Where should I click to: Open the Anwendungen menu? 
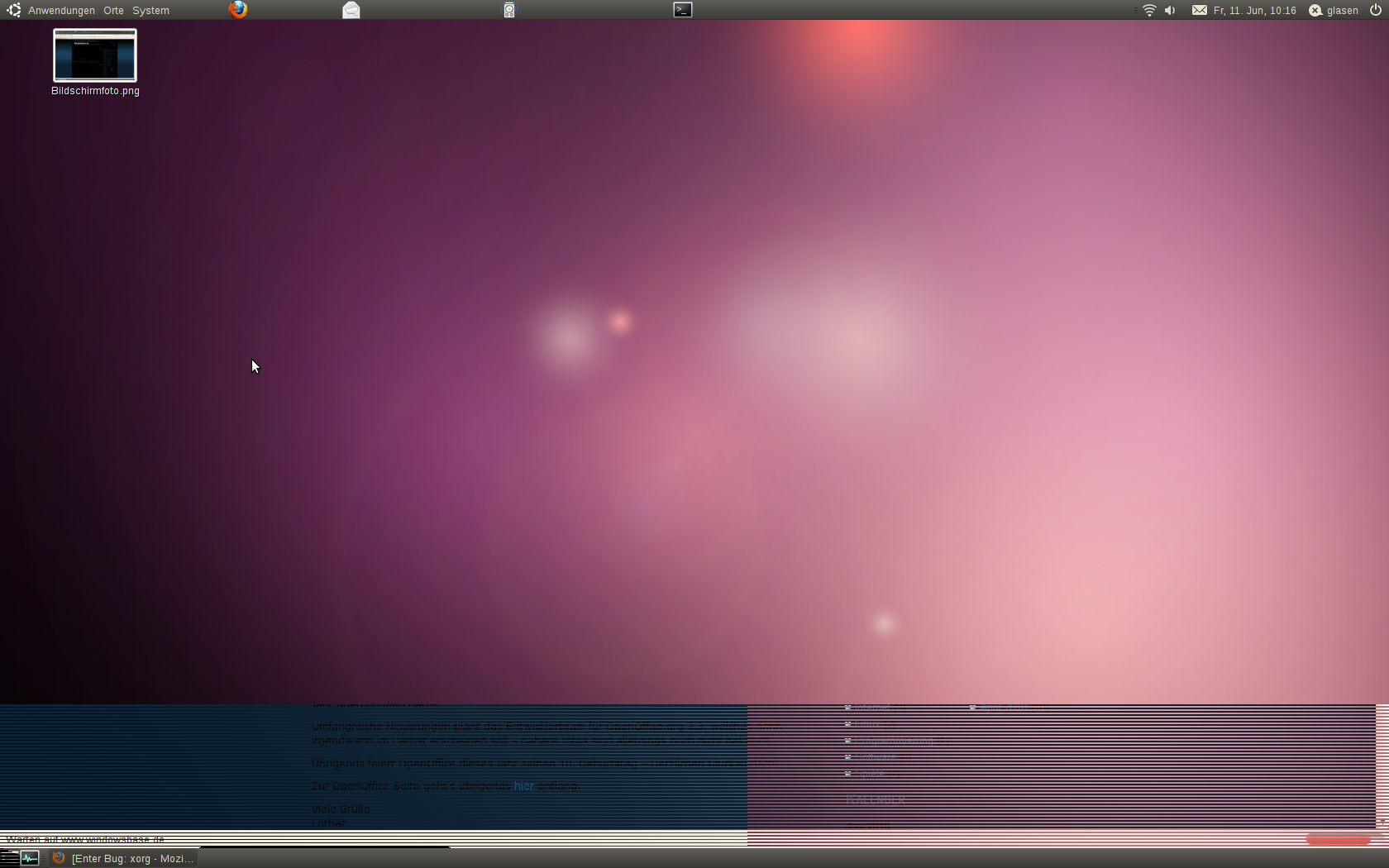pos(61,11)
